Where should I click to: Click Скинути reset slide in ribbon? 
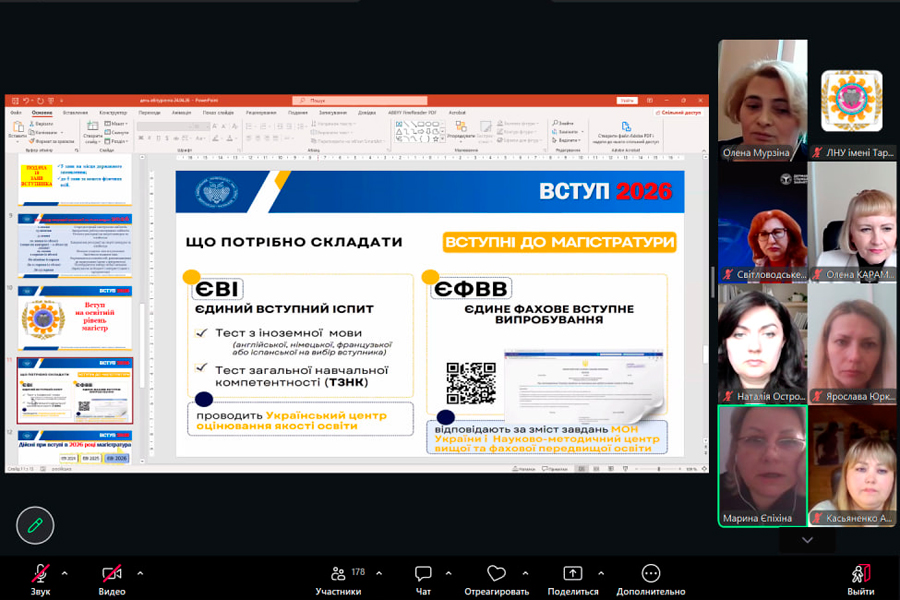[117, 132]
